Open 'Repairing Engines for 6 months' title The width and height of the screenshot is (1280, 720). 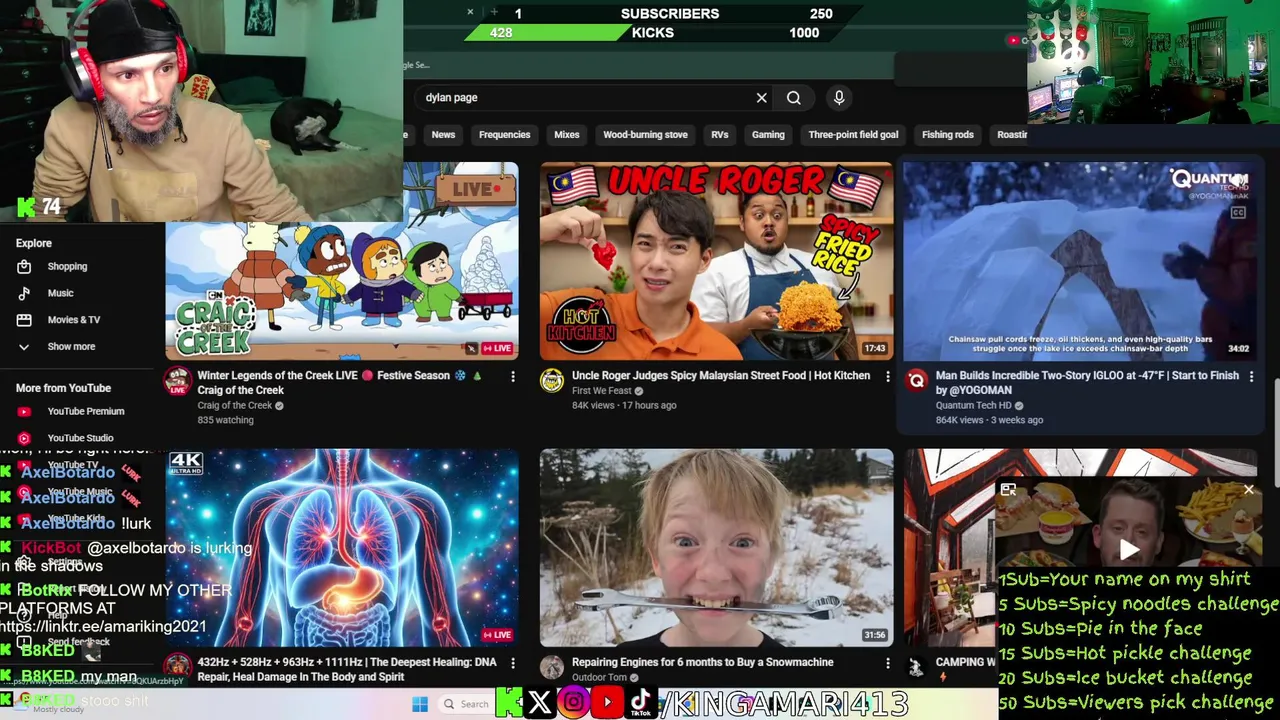[703, 662]
